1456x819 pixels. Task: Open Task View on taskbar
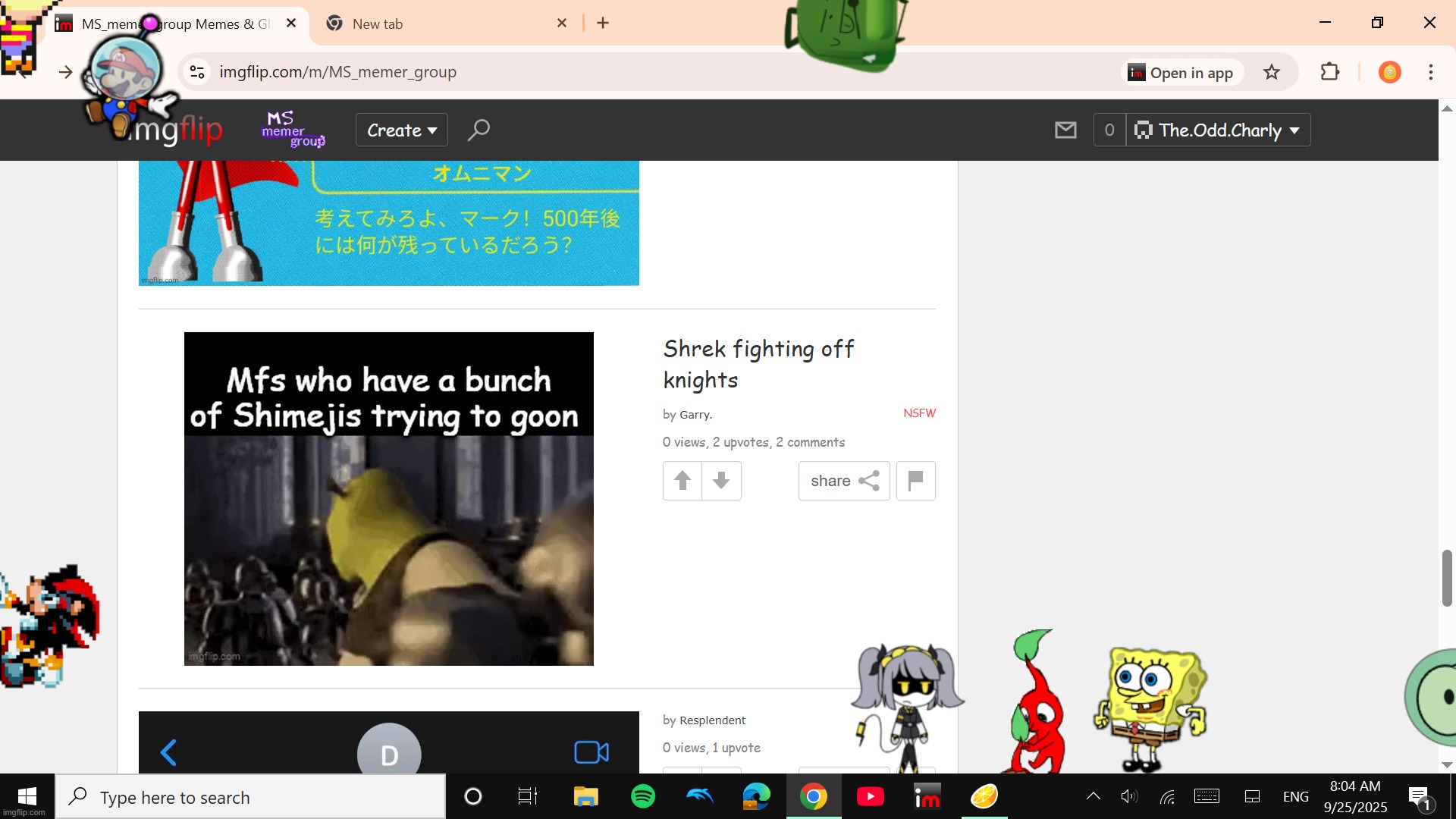coord(528,796)
